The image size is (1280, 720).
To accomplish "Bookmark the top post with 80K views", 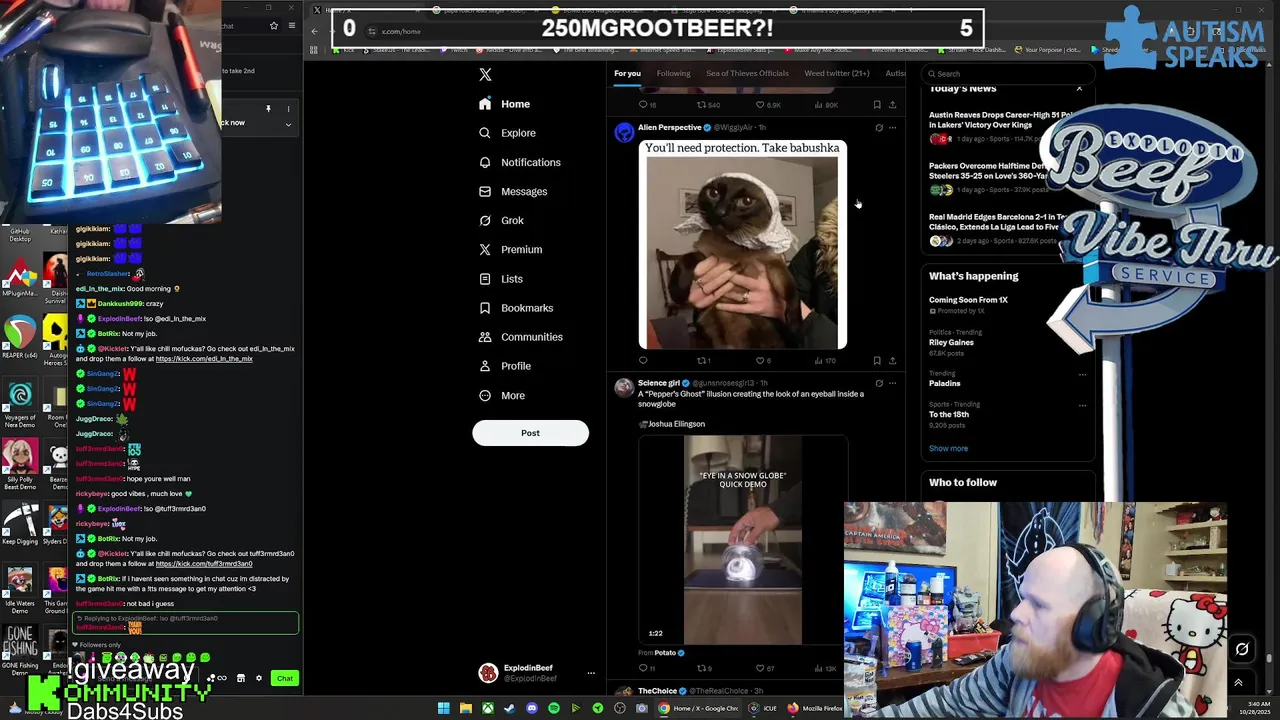I will pyautogui.click(x=877, y=105).
